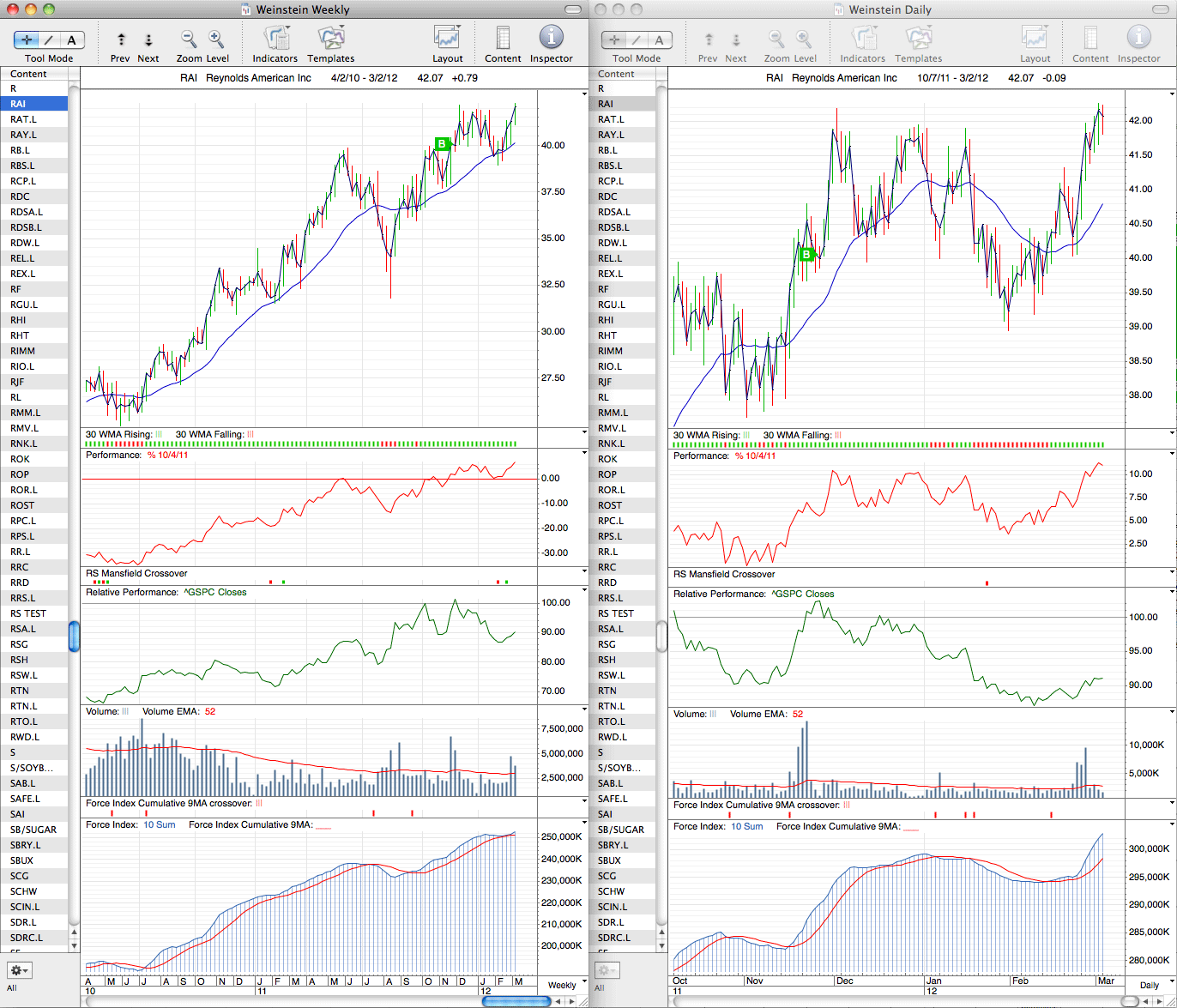Open the Layout toolbar menu
This screenshot has width=1177, height=1008.
point(448,38)
